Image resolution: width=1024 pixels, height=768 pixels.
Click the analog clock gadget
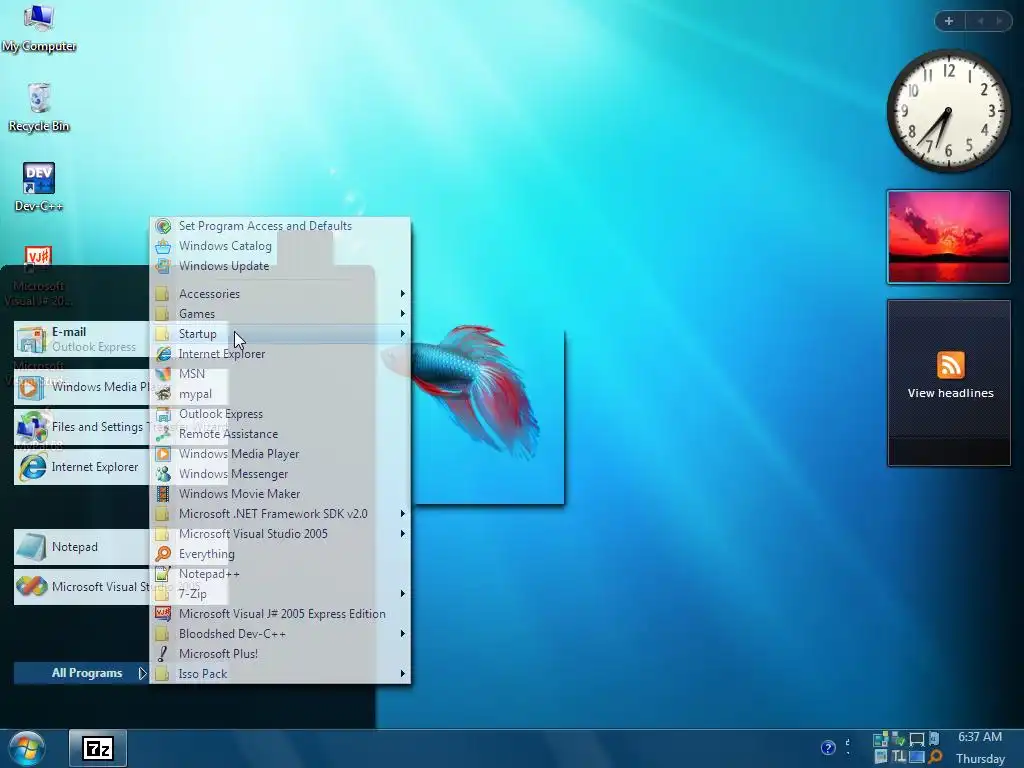tap(948, 111)
